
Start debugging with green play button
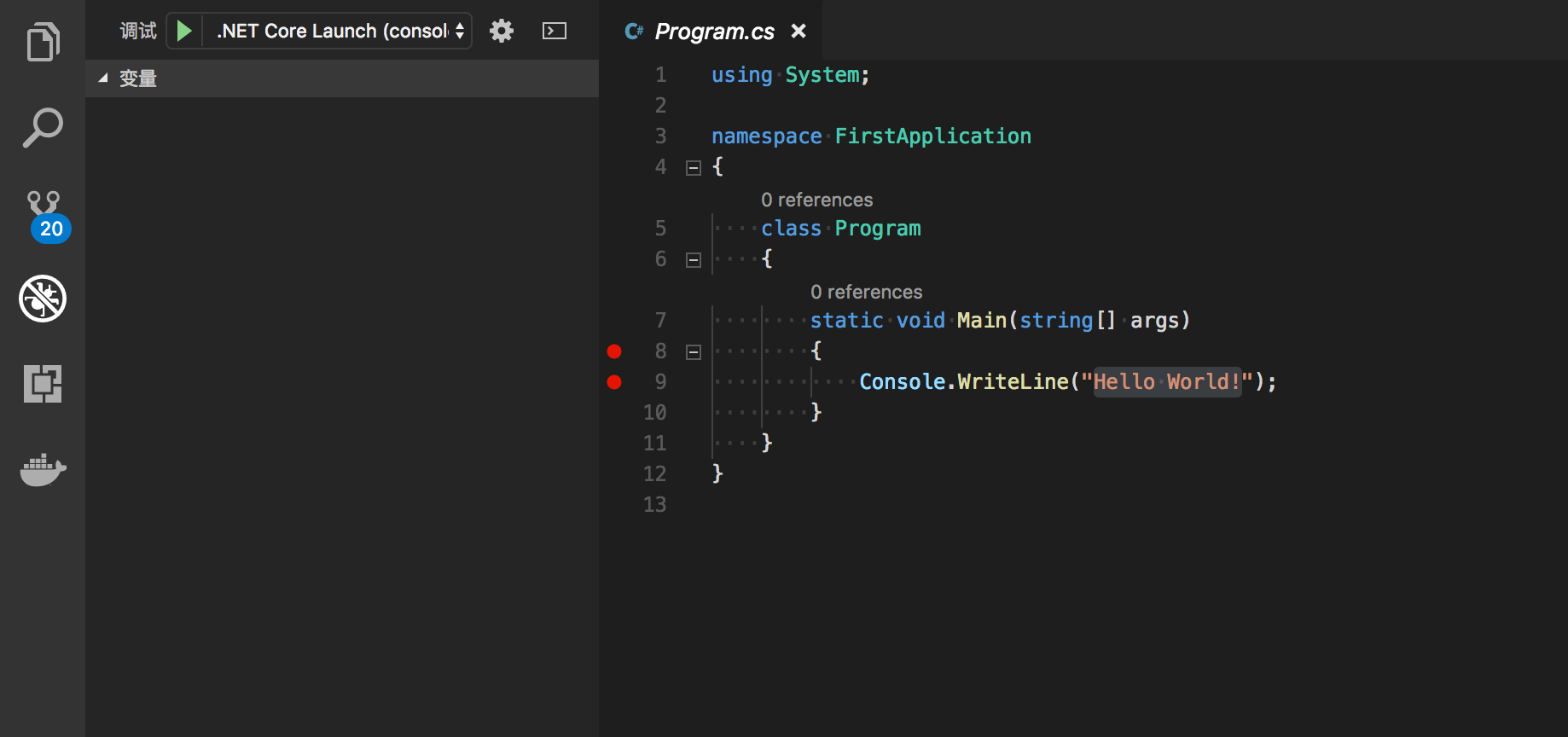click(183, 31)
